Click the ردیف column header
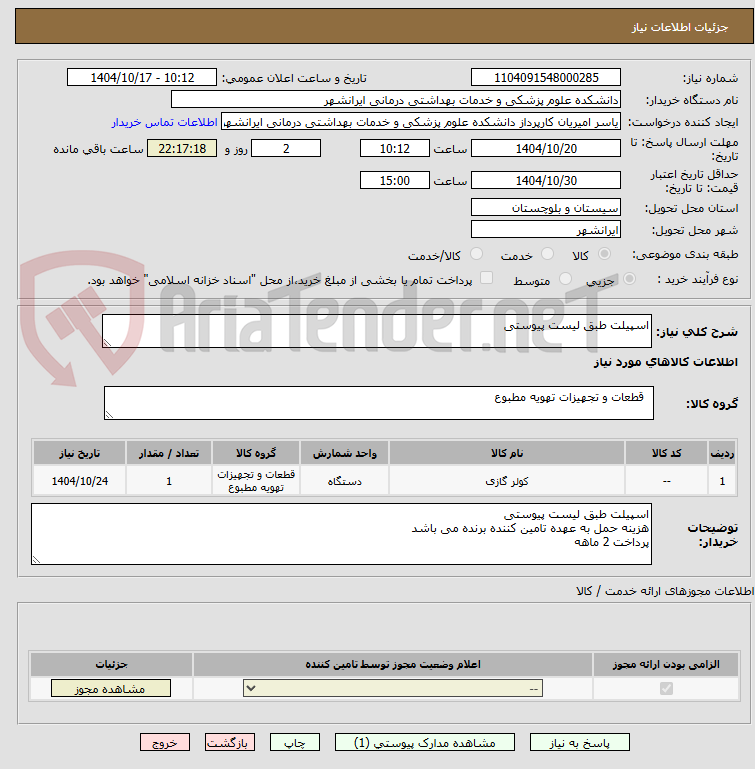This screenshot has height=769, width=755. 722,453
